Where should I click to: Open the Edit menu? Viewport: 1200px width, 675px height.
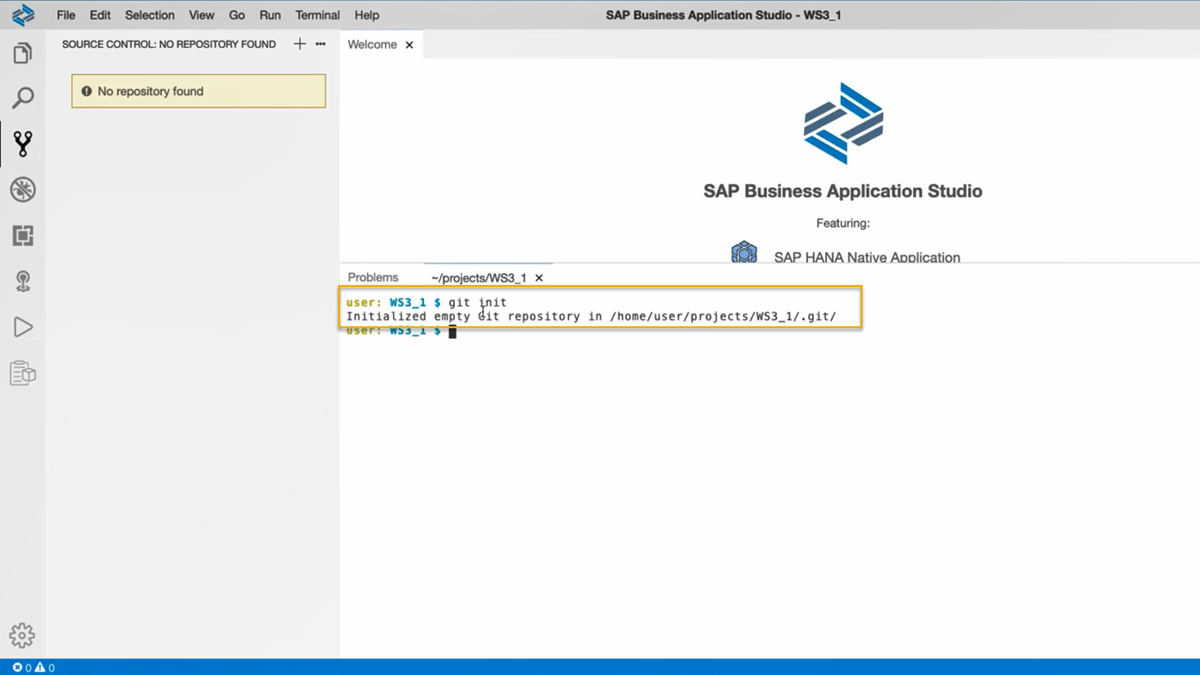click(x=100, y=15)
